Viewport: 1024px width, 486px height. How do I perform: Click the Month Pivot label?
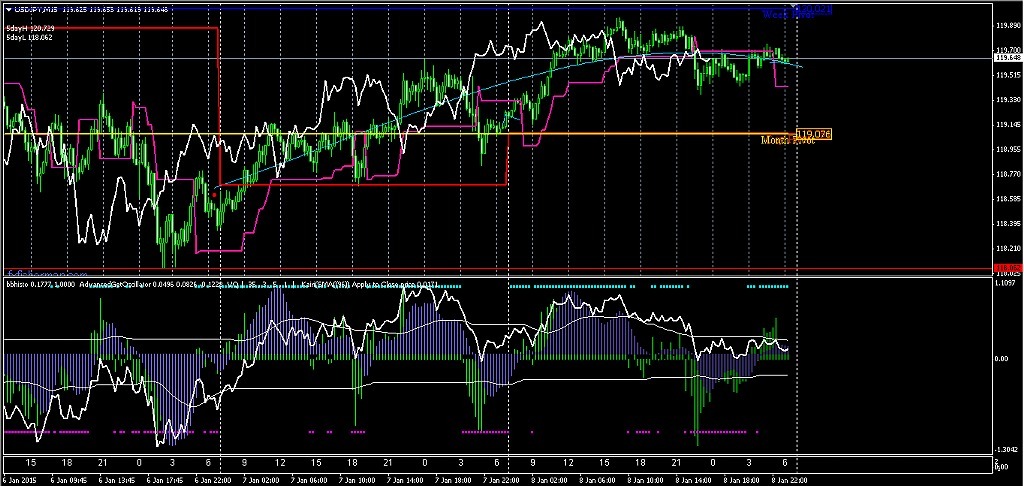[x=788, y=140]
